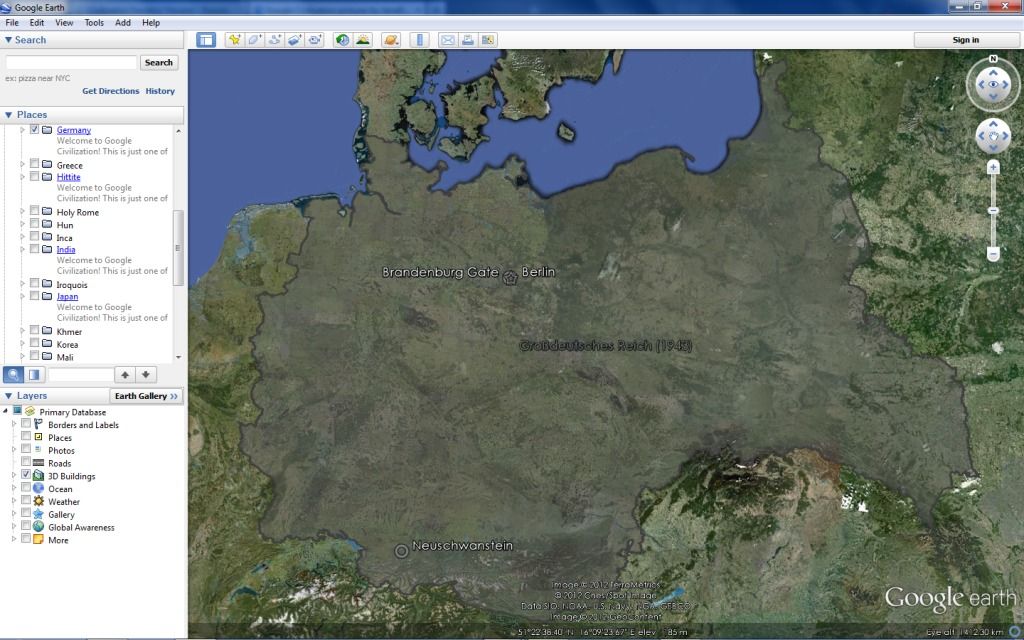Click the move hand joystick control
The height and width of the screenshot is (640, 1024).
[993, 136]
